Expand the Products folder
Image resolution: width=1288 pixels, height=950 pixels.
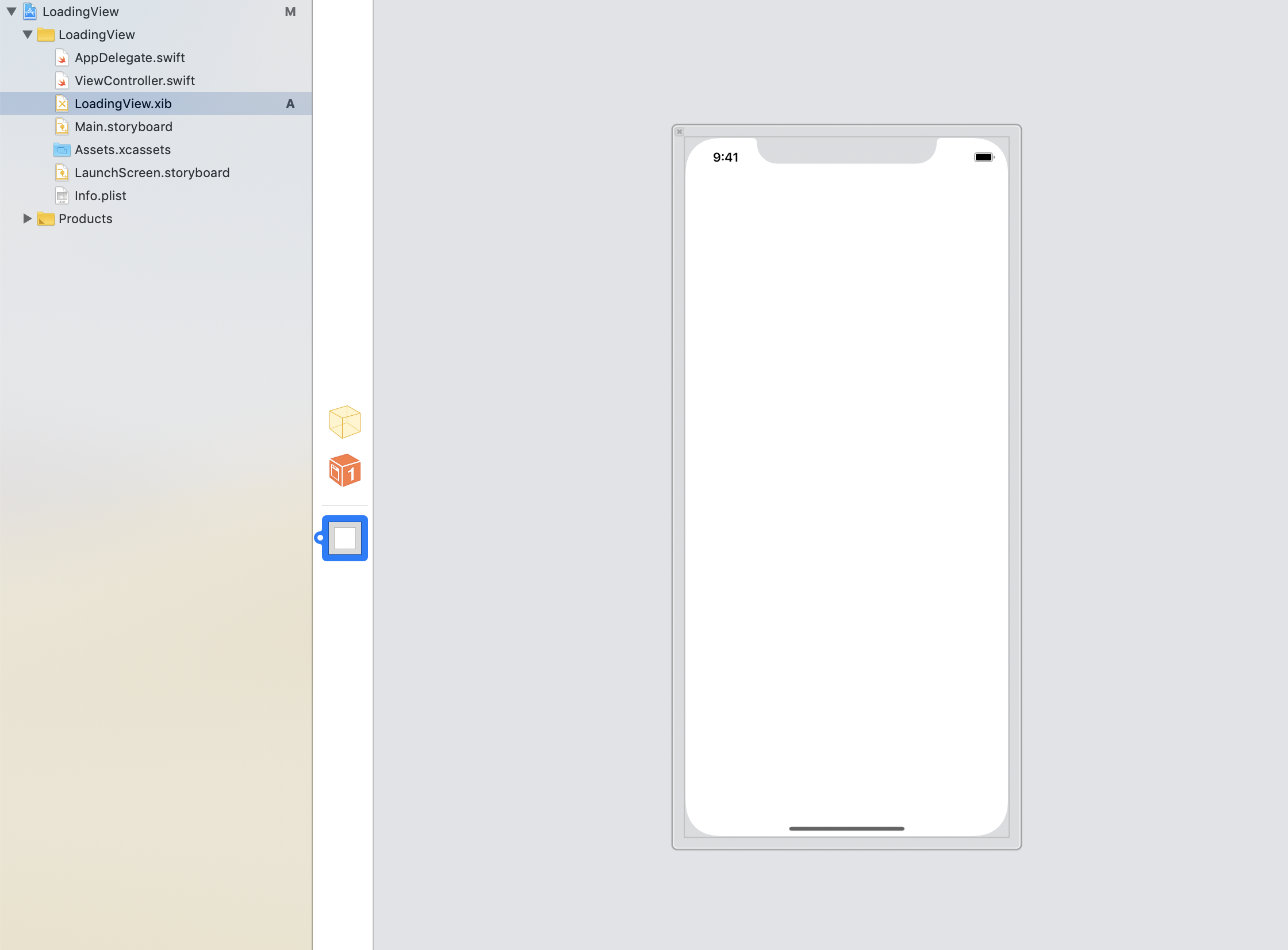point(27,219)
